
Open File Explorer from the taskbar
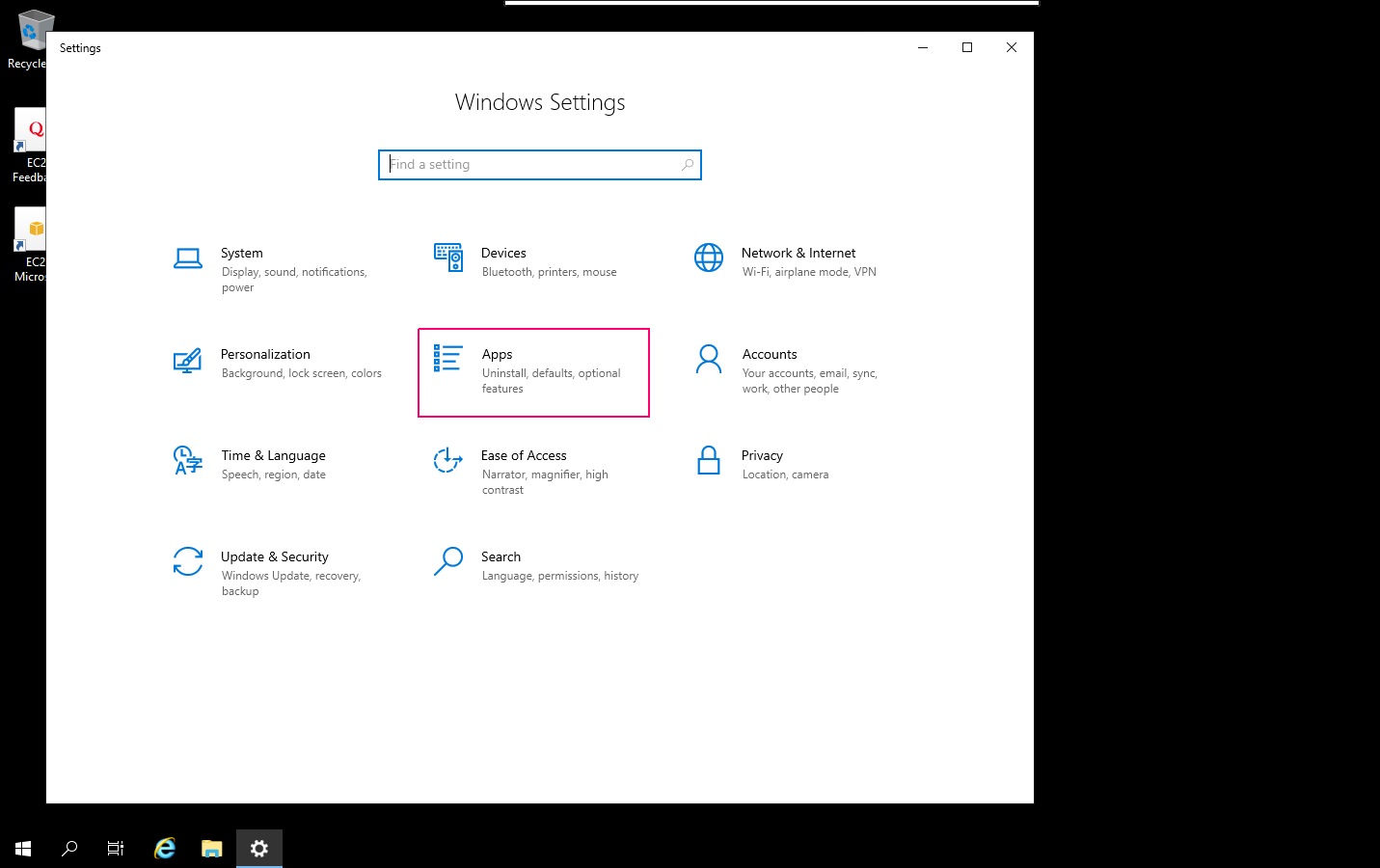[x=212, y=849]
